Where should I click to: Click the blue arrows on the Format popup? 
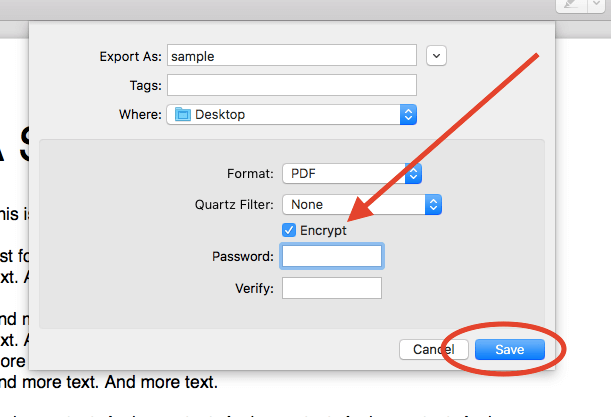pos(414,174)
